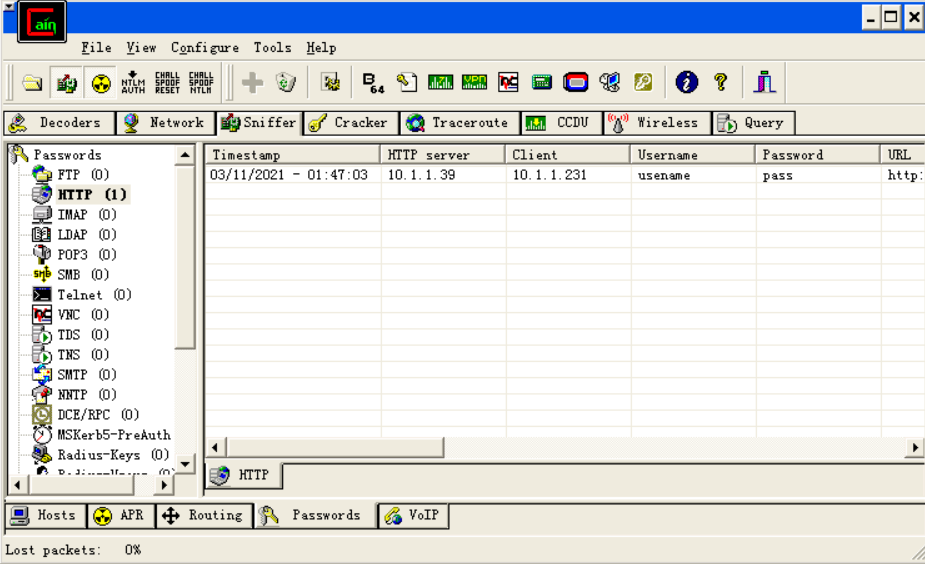
Task: Switch to the Wireless tab
Action: [657, 123]
